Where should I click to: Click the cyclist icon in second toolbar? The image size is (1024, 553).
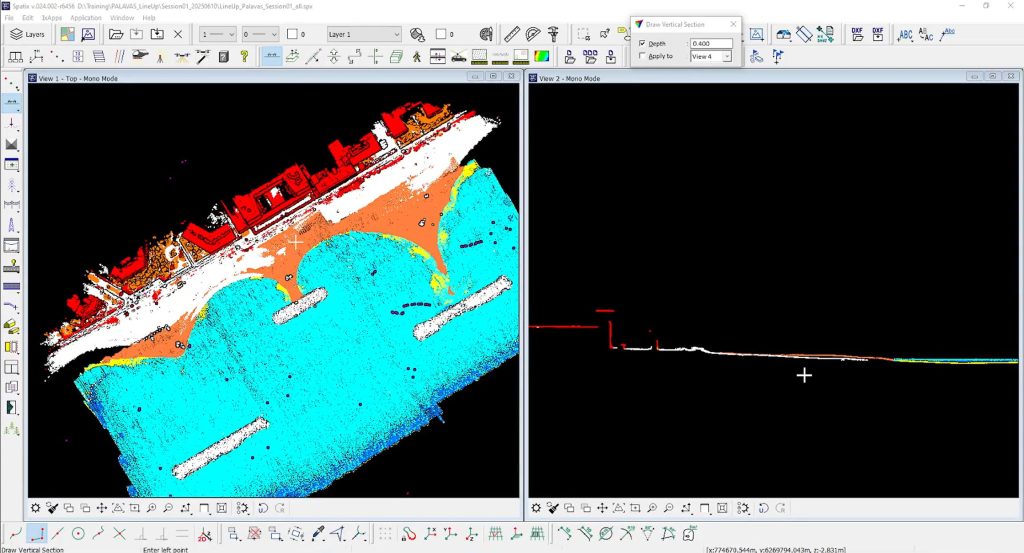[756, 57]
